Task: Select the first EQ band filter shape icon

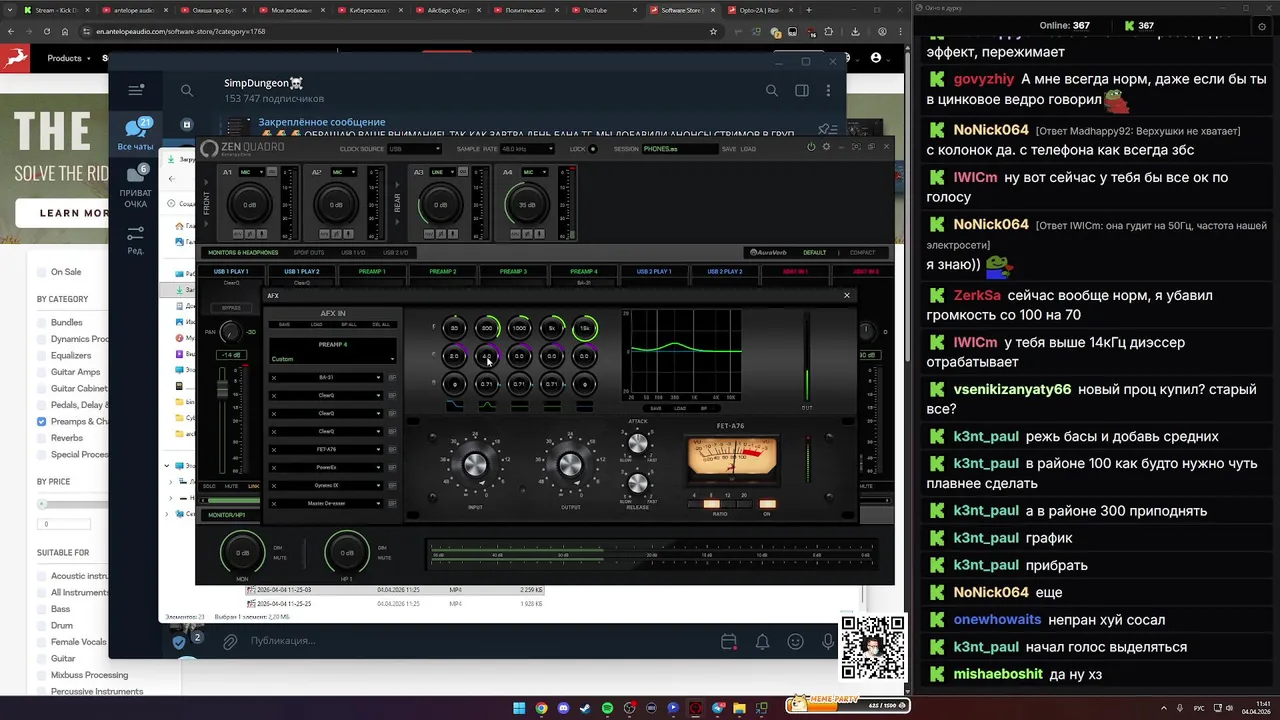Action: click(455, 406)
